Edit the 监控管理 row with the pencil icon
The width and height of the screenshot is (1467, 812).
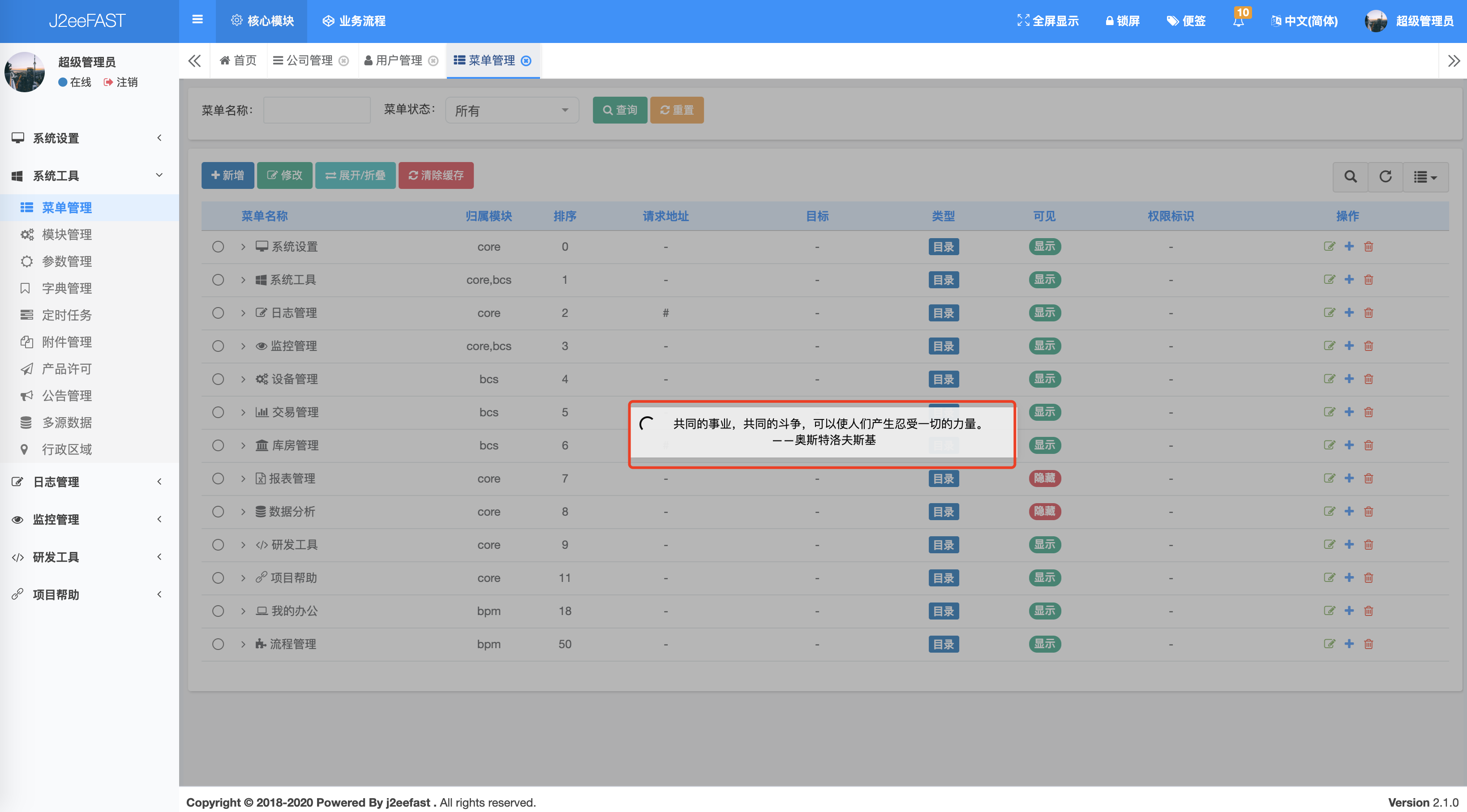pyautogui.click(x=1329, y=346)
